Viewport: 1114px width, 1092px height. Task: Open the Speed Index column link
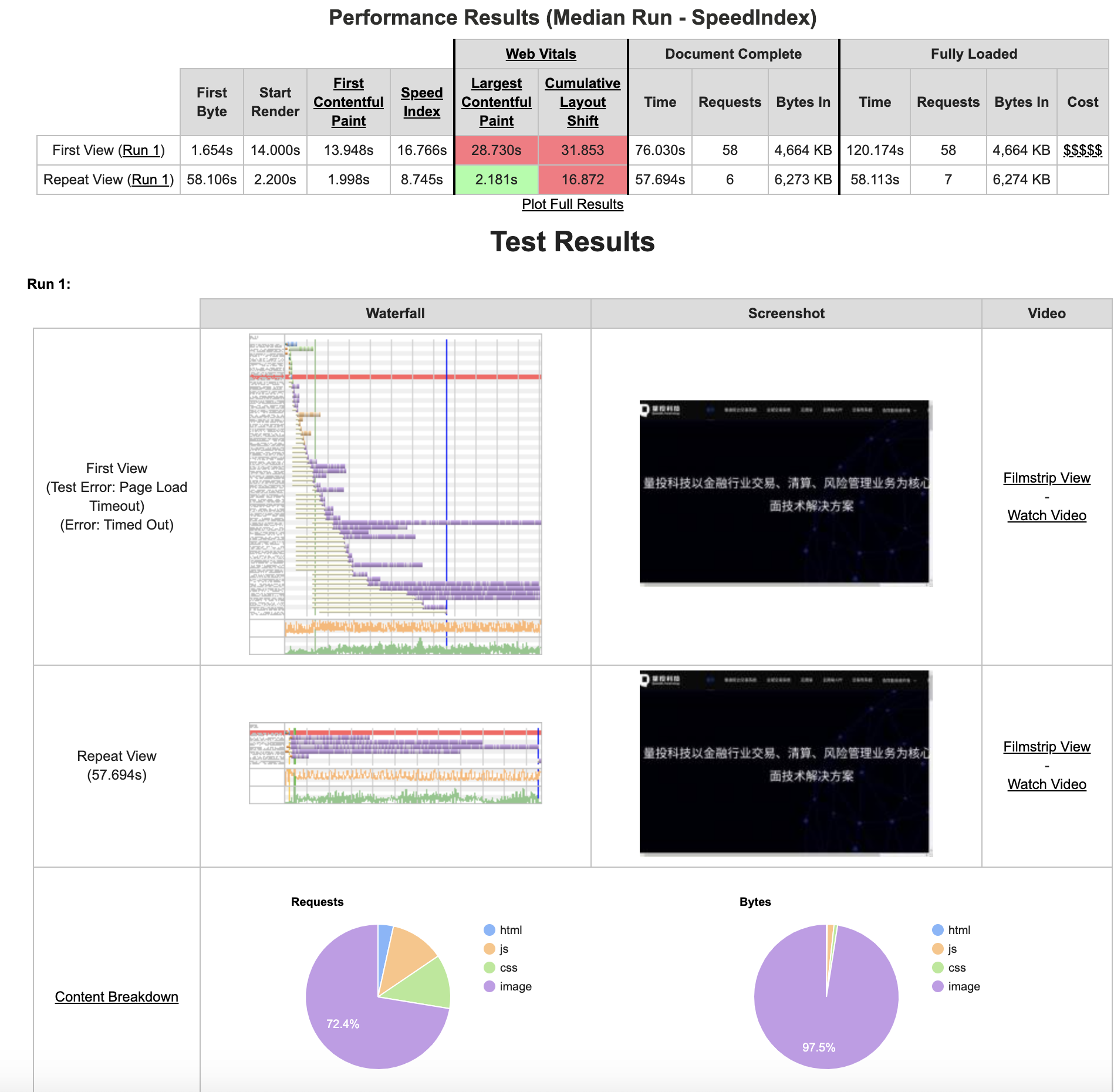(421, 102)
